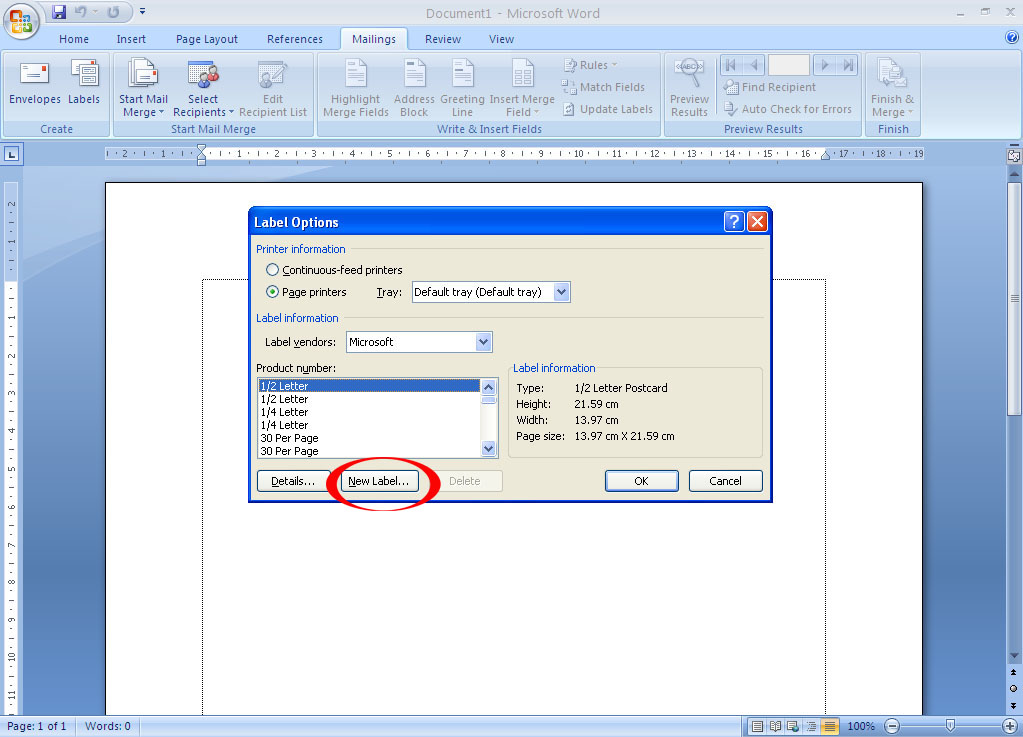Save document with Quick Access icon
This screenshot has height=737, width=1023.
click(59, 12)
